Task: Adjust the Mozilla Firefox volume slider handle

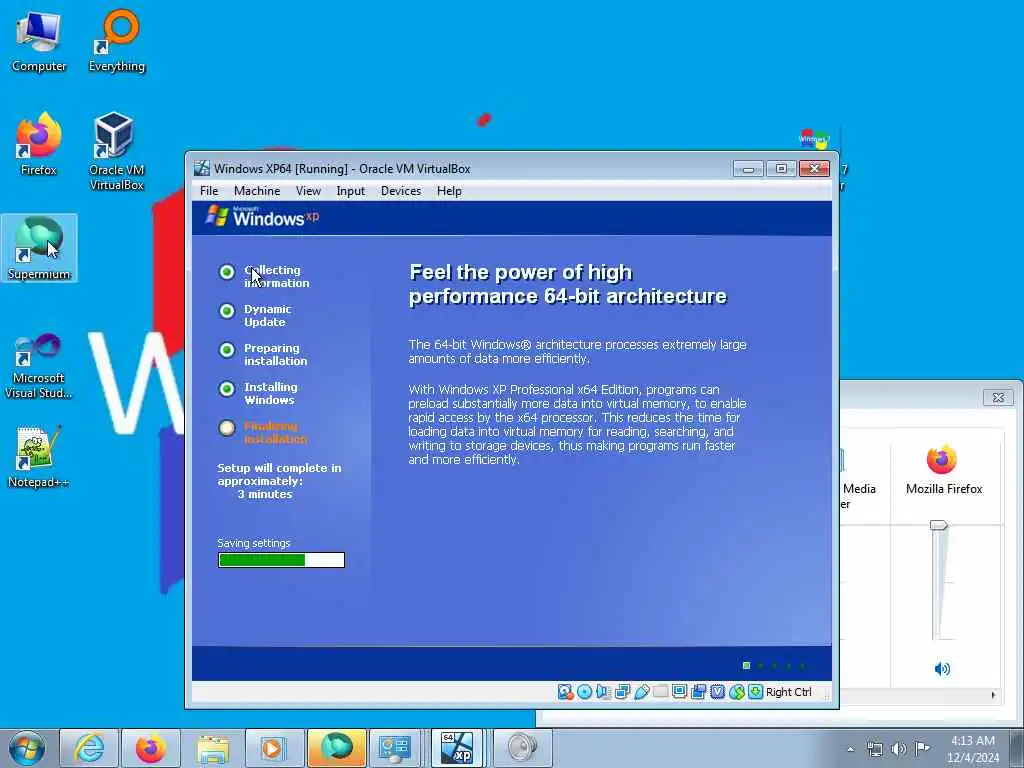Action: click(x=938, y=525)
